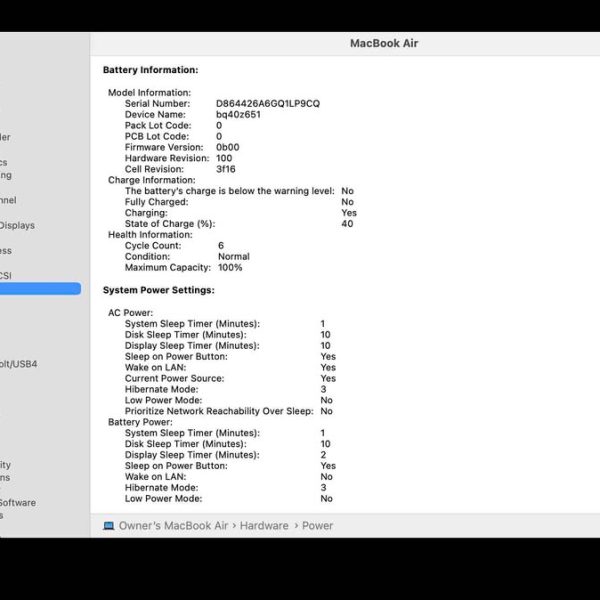The height and width of the screenshot is (600, 600).
Task: Click Sleep on Power Button under AC Power
Action: (176, 357)
